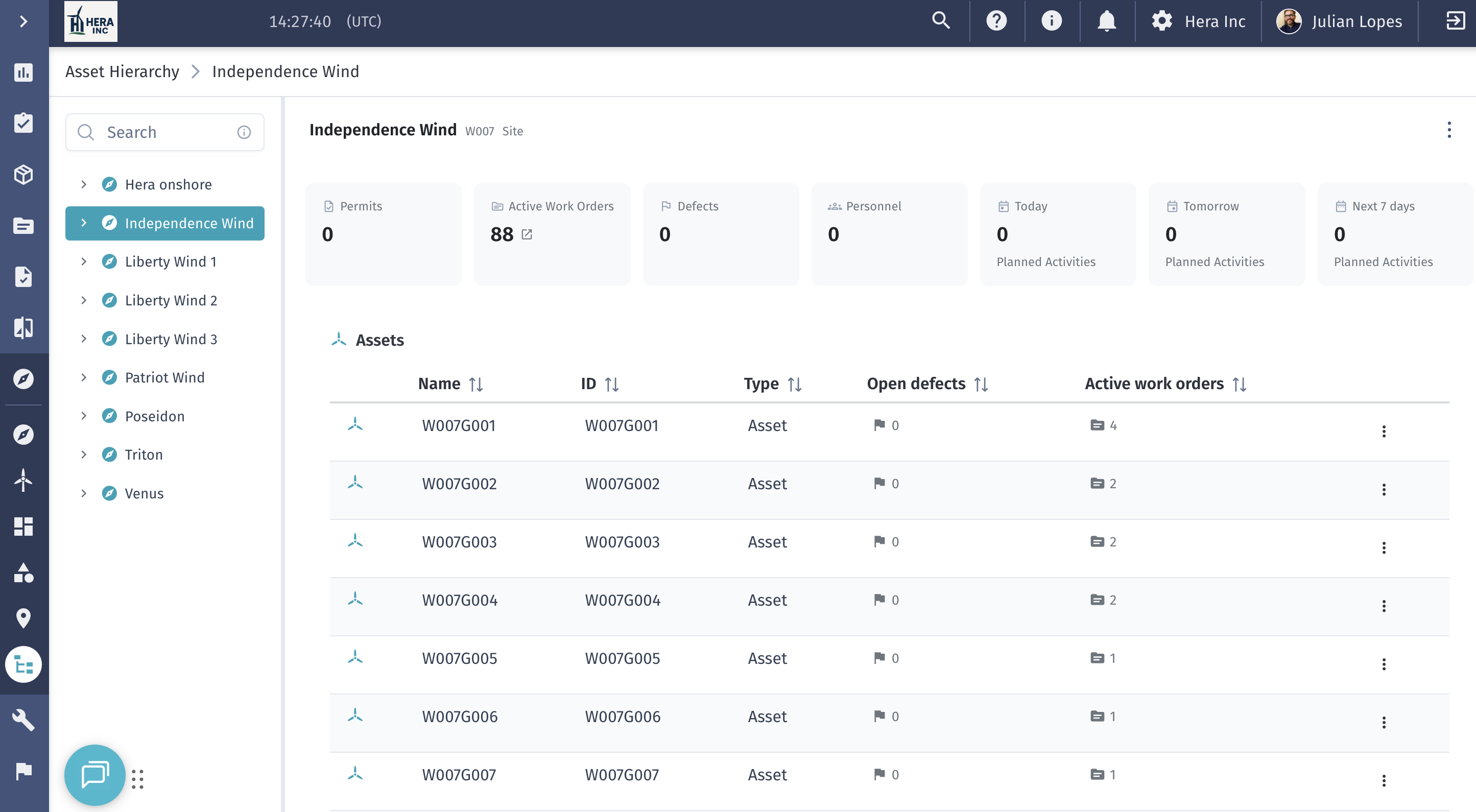
Task: Open the document checkmark sidebar icon
Action: [x=23, y=277]
